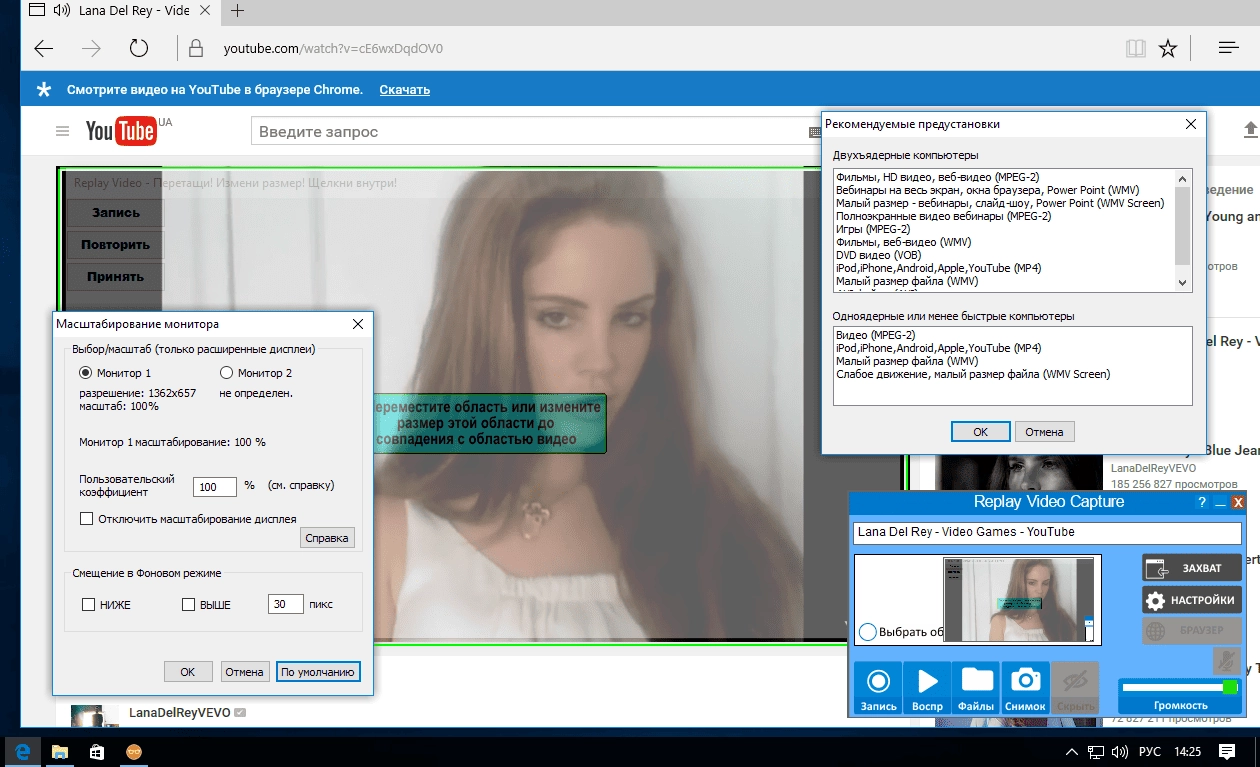
Task: Open Edge hub menu icon
Action: tap(1229, 48)
